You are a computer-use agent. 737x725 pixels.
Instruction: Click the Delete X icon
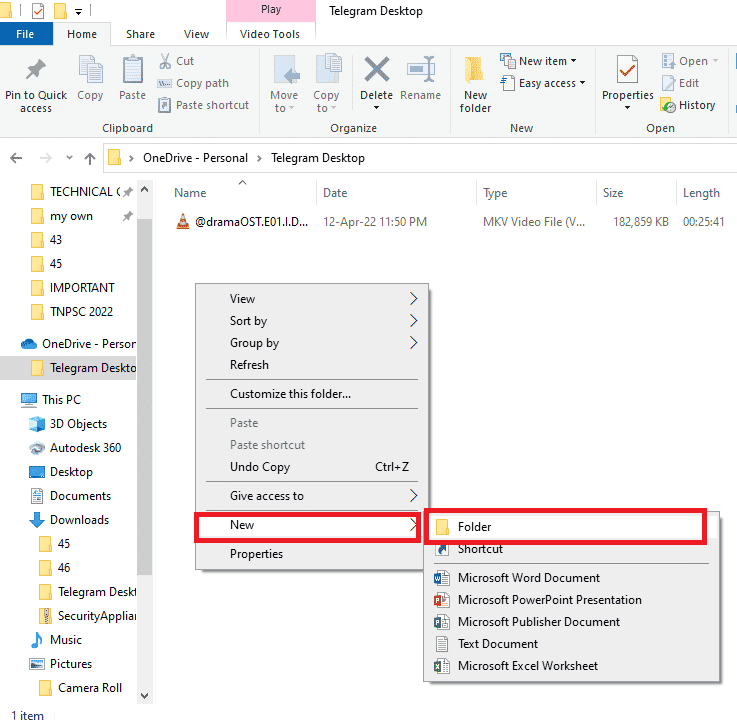coord(376,69)
